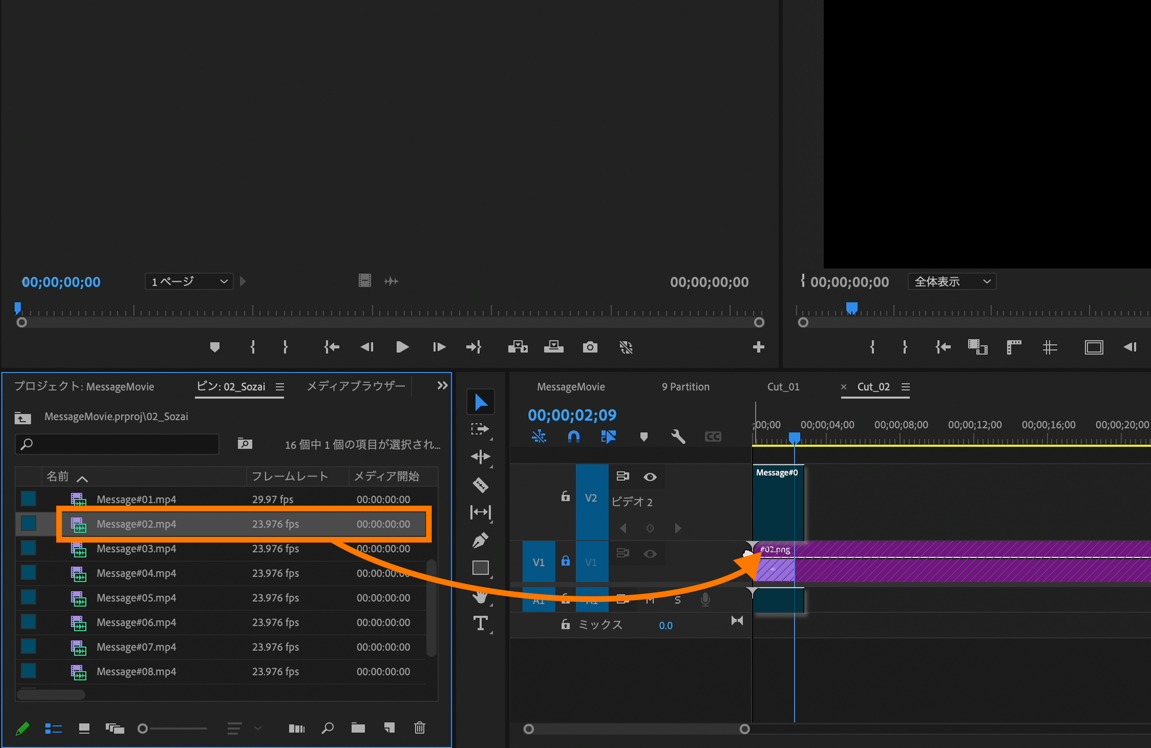Select the Type tool
The height and width of the screenshot is (748, 1151).
pyautogui.click(x=481, y=624)
